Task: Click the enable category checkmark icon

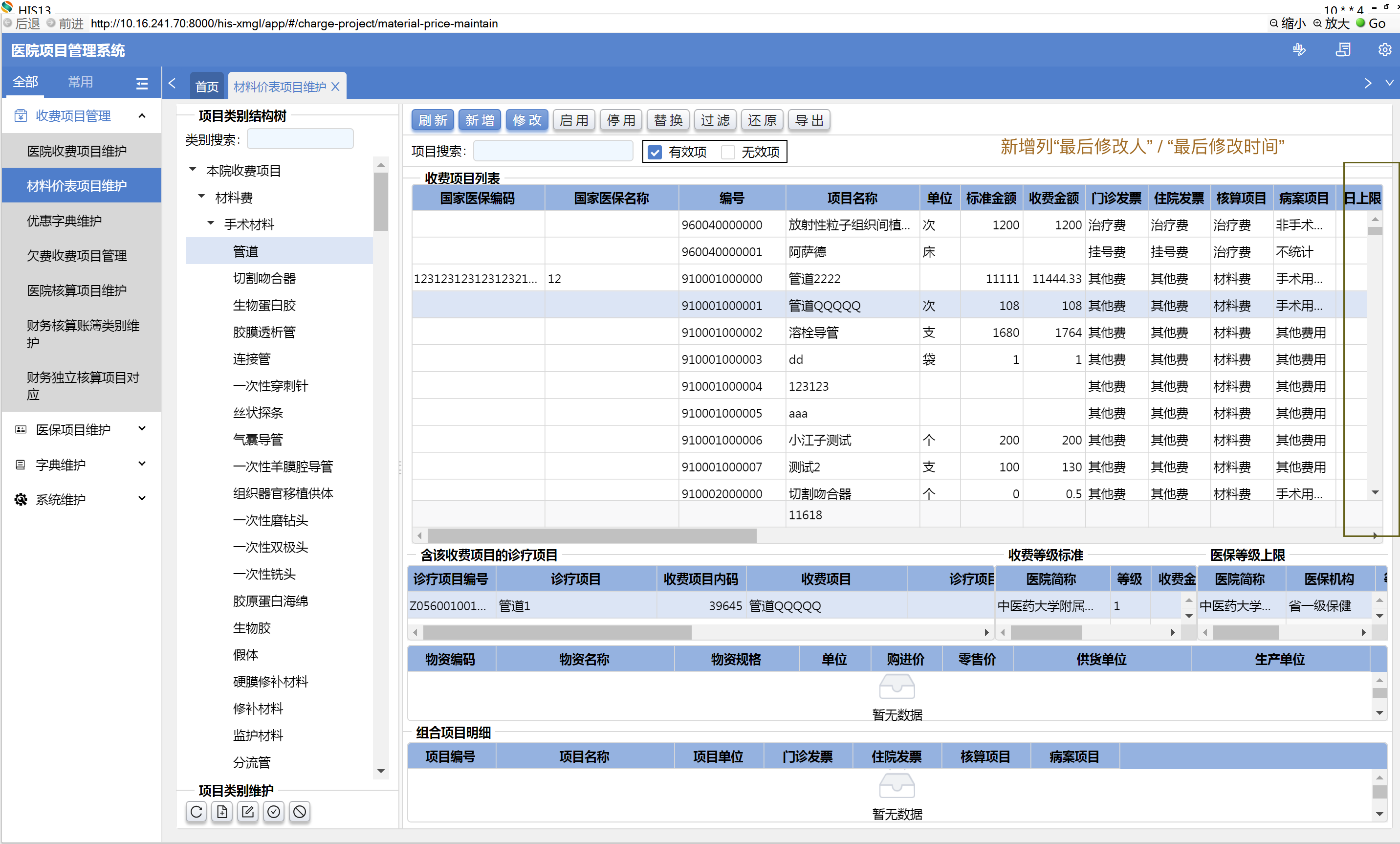Action: point(274,812)
